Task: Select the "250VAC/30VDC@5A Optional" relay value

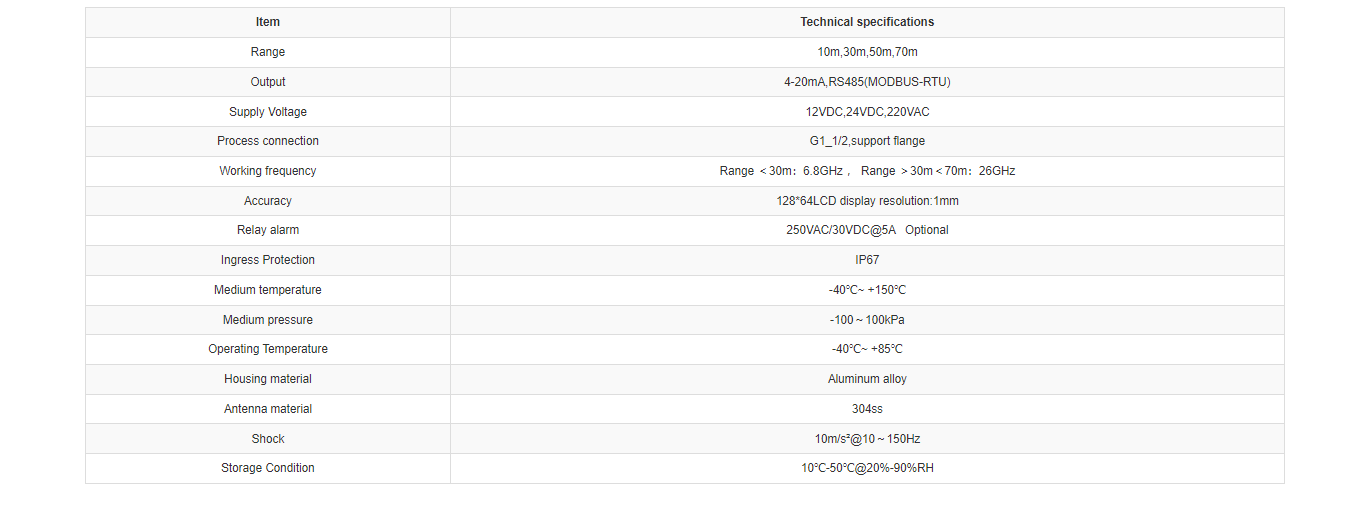Action: click(x=867, y=230)
